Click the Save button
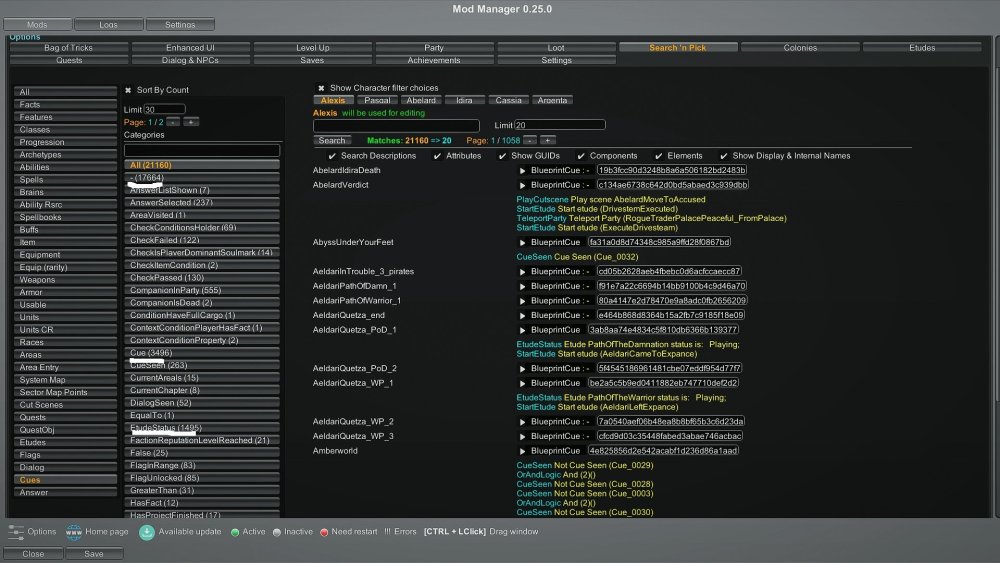 (94, 553)
